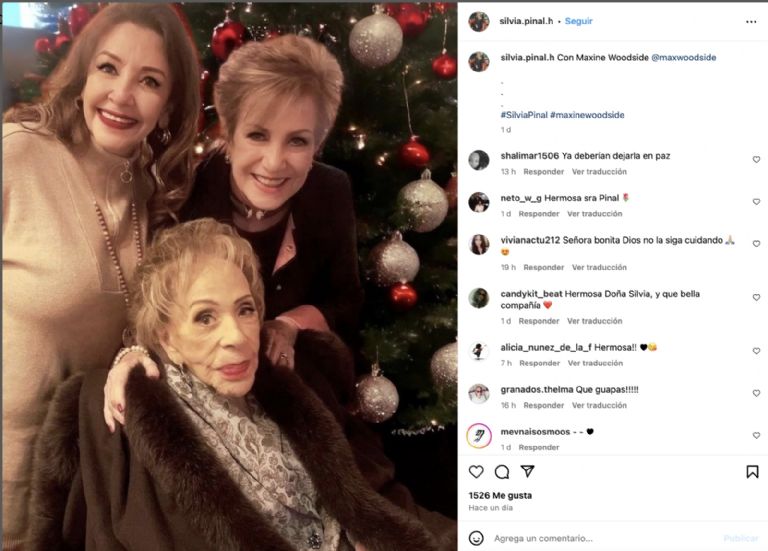View the 1526 Me gusta likes list

point(500,495)
